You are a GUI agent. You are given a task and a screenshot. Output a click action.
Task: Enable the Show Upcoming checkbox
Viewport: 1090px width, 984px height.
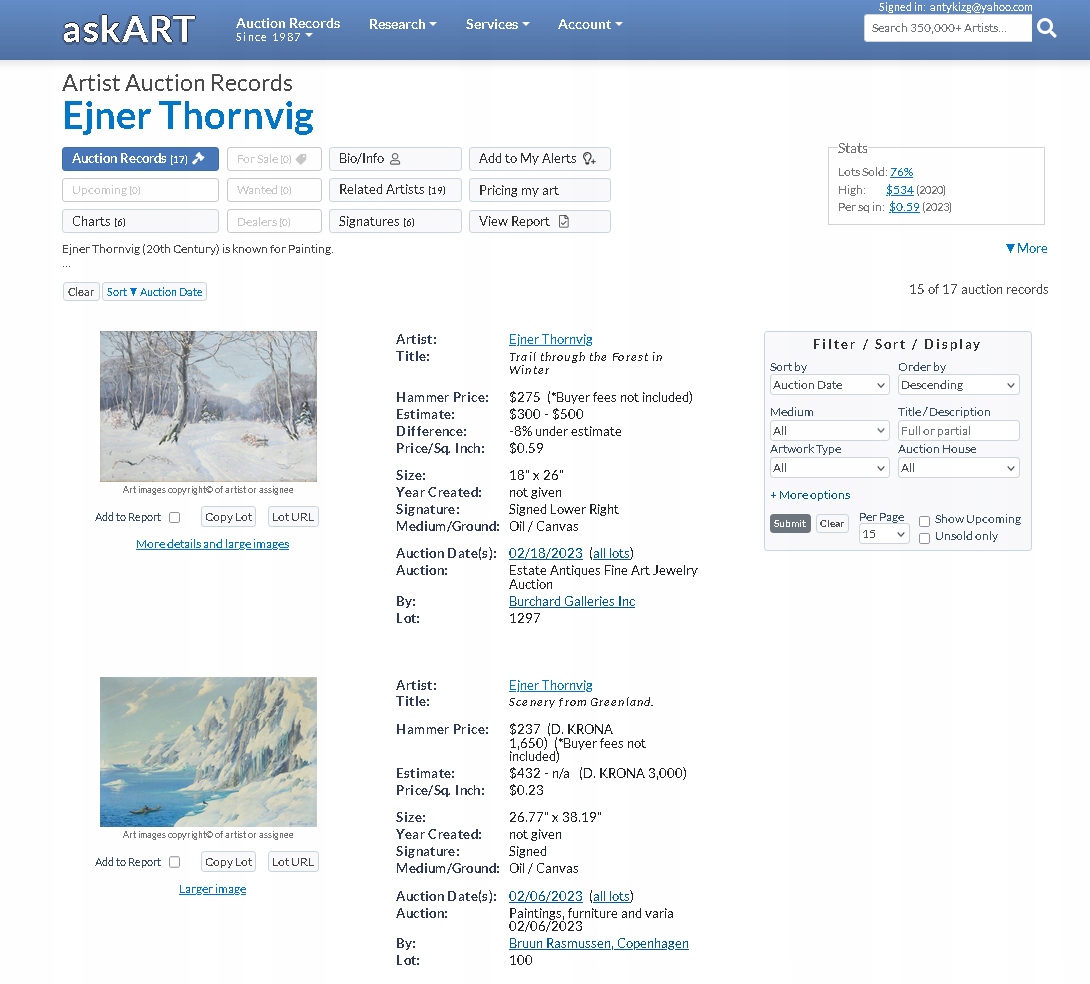pos(925,520)
